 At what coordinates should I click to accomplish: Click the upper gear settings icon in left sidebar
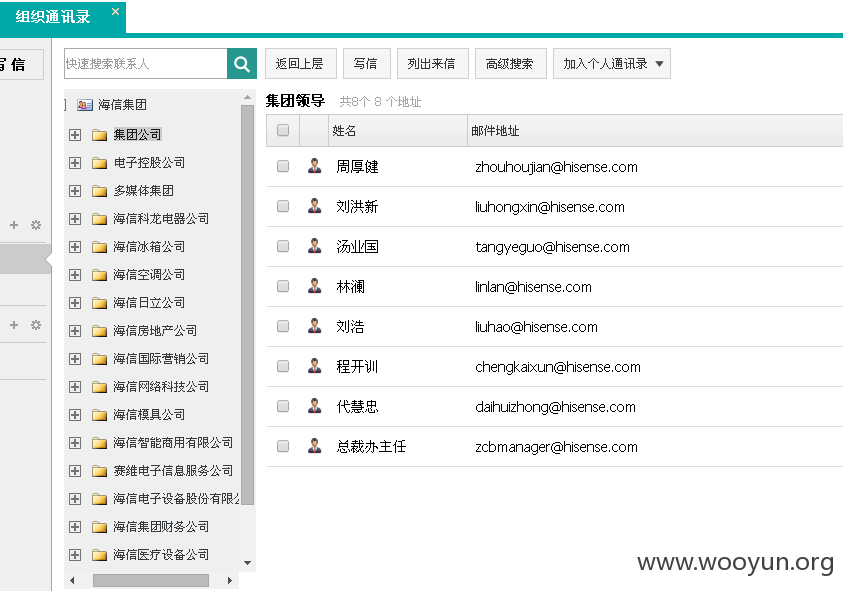(x=36, y=225)
